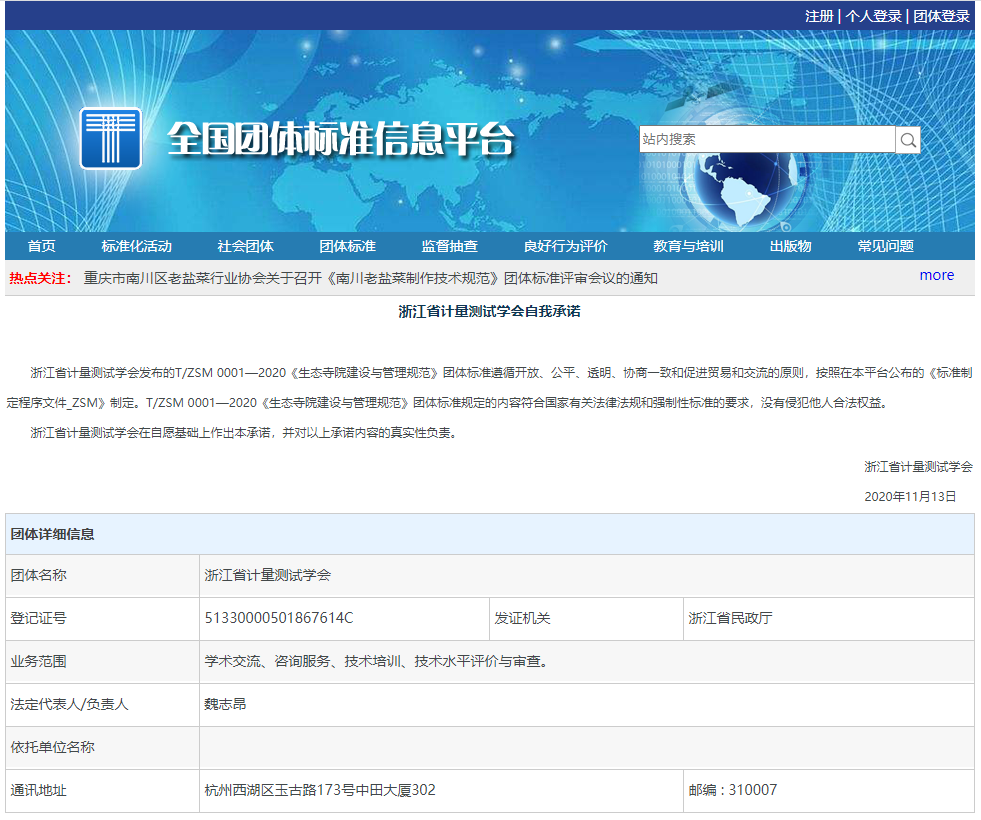Open the 注册 registration link

[x=819, y=16]
